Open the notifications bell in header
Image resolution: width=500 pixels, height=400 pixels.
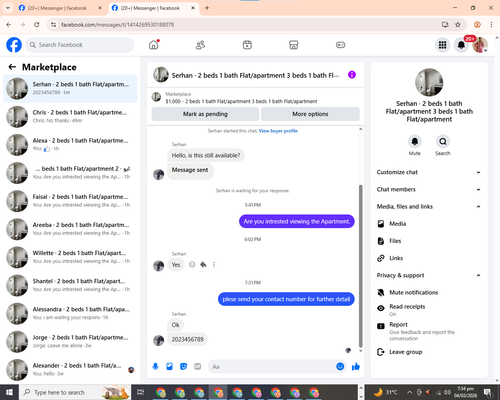461,45
